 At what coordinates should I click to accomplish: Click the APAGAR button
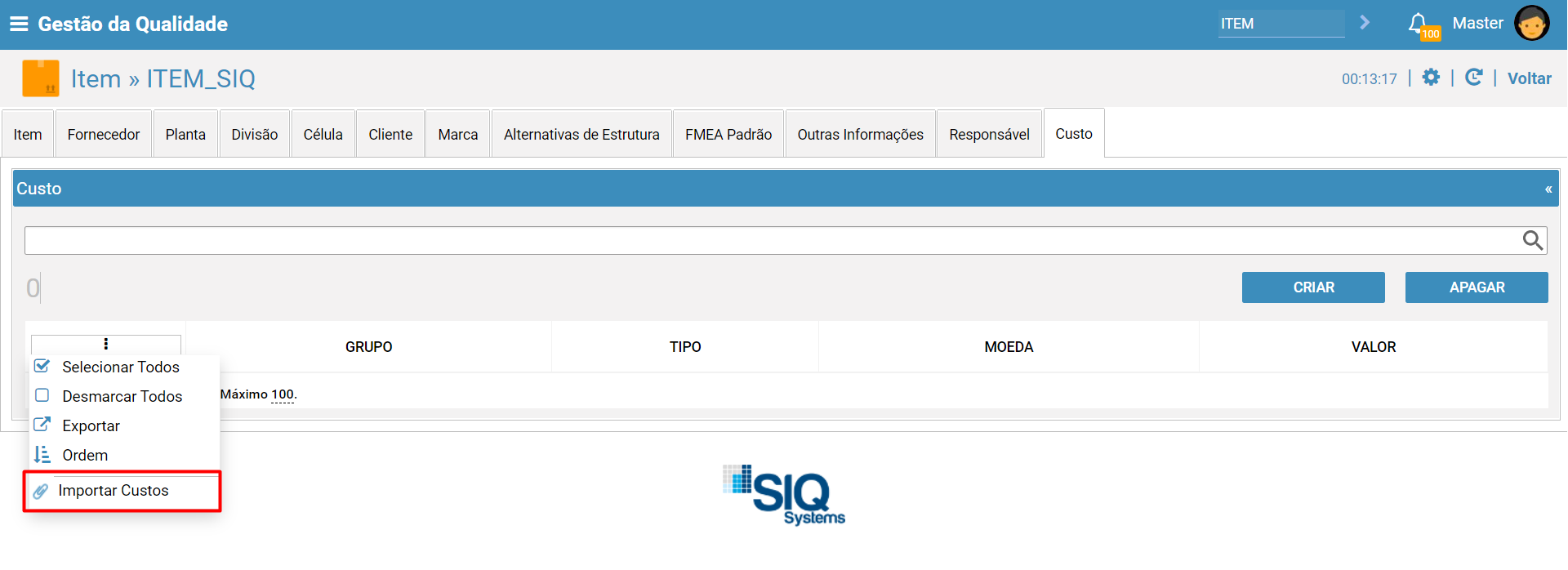1477,287
